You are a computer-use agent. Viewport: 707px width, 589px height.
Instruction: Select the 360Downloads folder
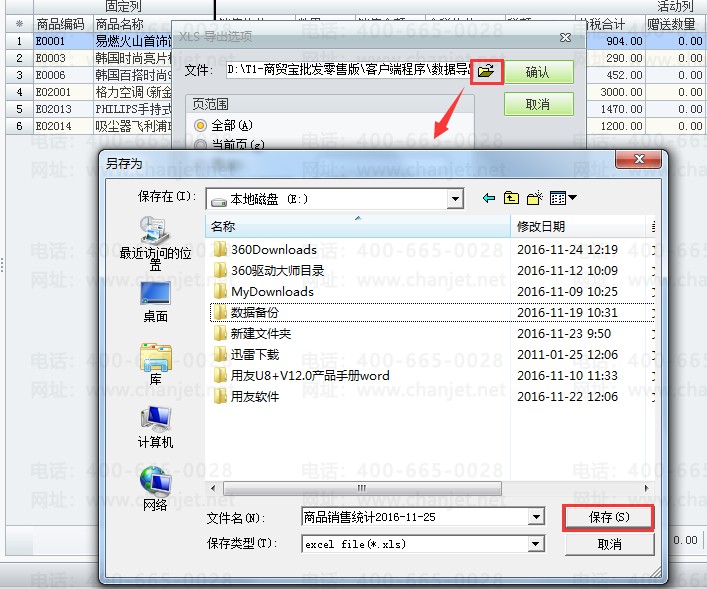(265, 249)
